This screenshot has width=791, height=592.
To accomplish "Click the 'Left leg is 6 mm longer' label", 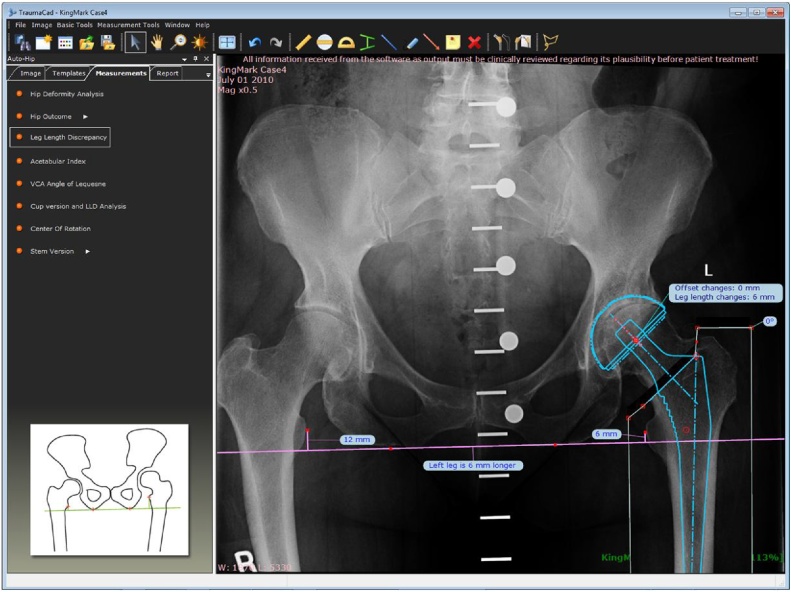I will tap(473, 465).
